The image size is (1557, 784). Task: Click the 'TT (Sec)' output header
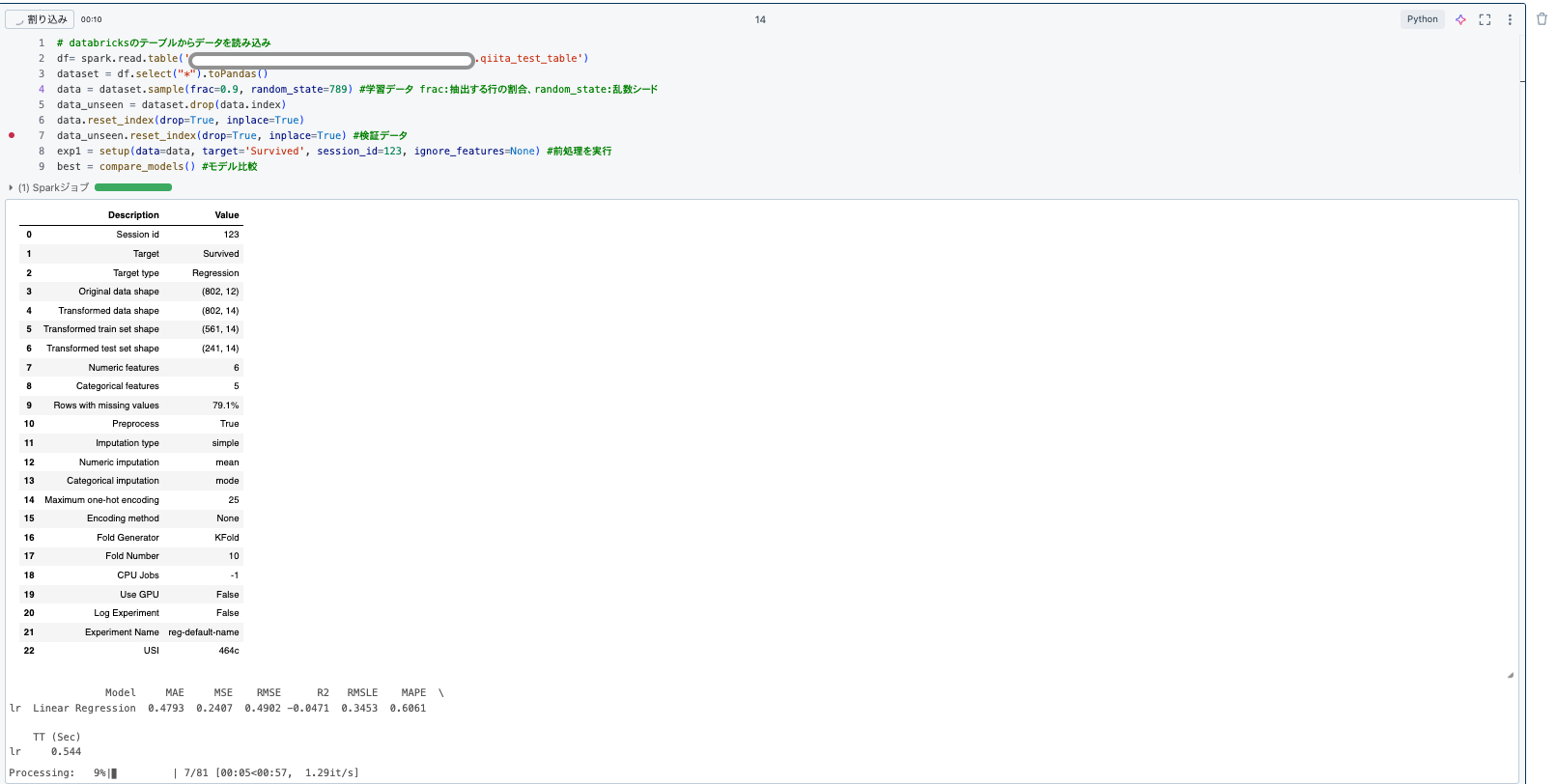[57, 737]
